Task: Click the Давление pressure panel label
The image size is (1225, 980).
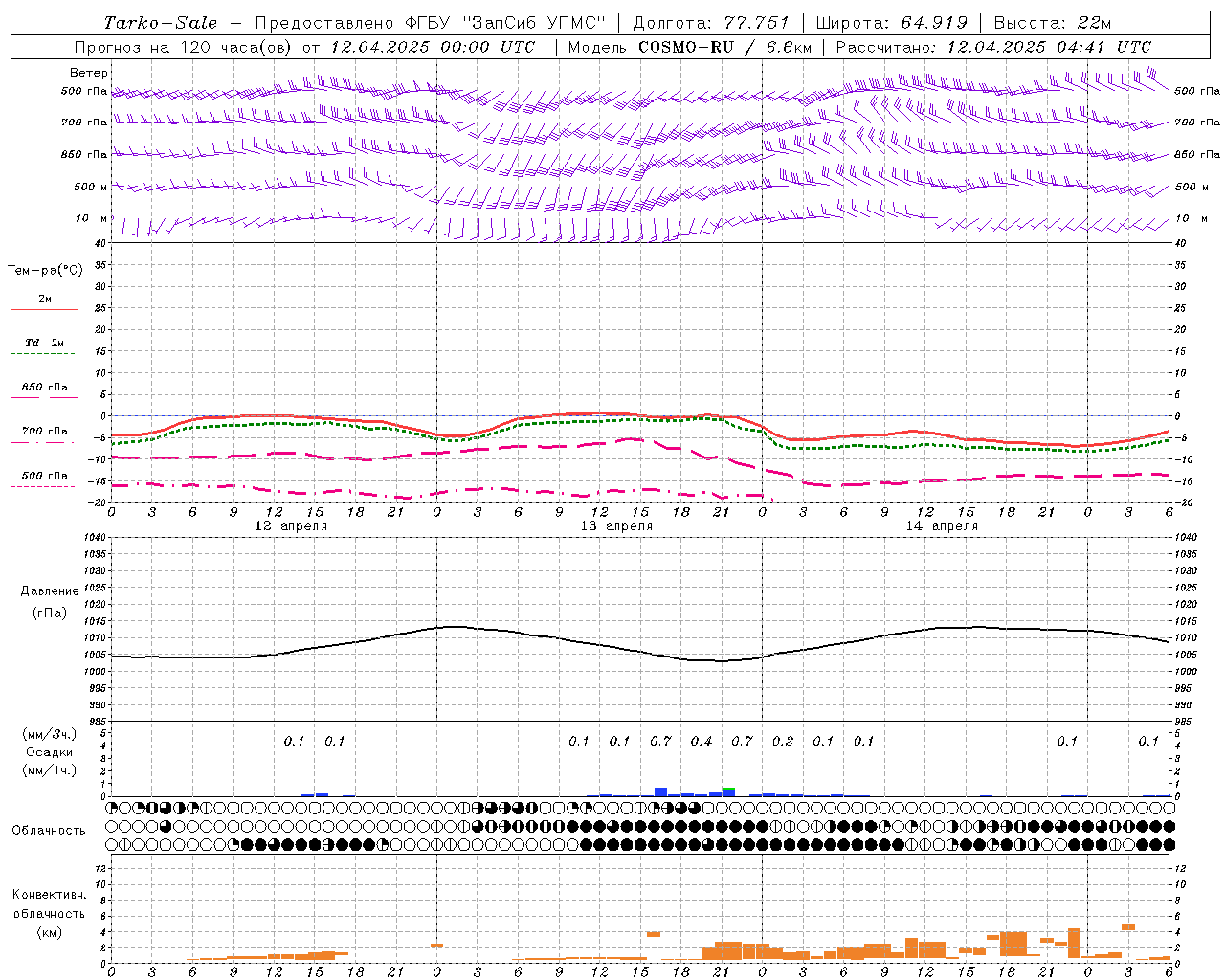Action: click(50, 591)
